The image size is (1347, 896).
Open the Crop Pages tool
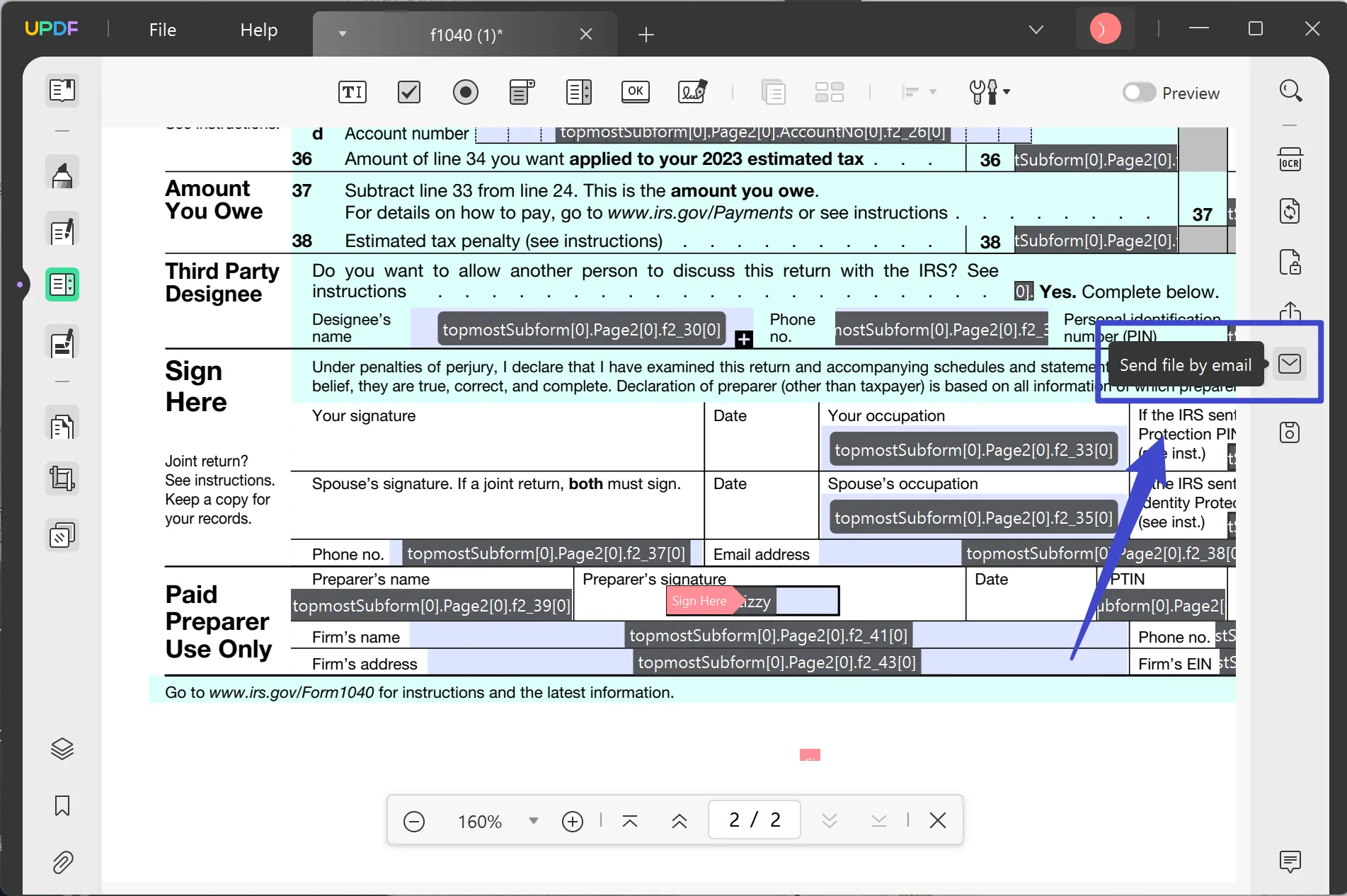tap(62, 479)
